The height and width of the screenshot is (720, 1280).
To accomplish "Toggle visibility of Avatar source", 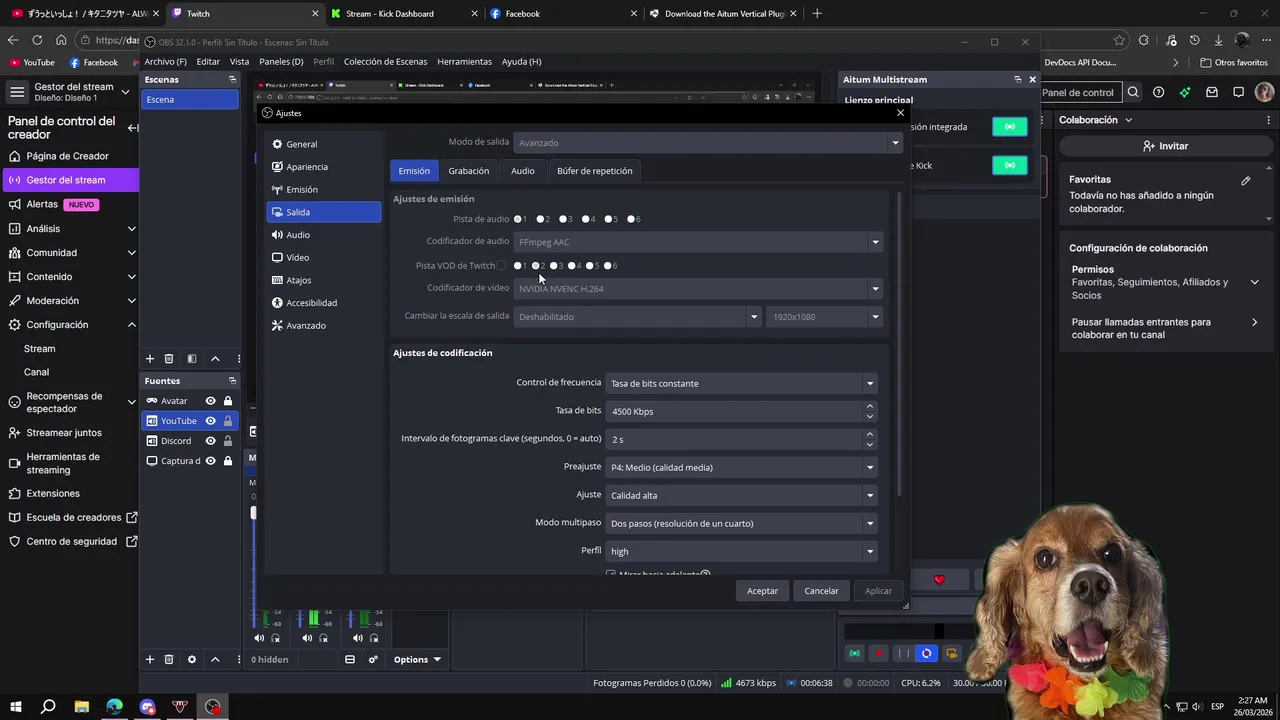I will [x=210, y=401].
